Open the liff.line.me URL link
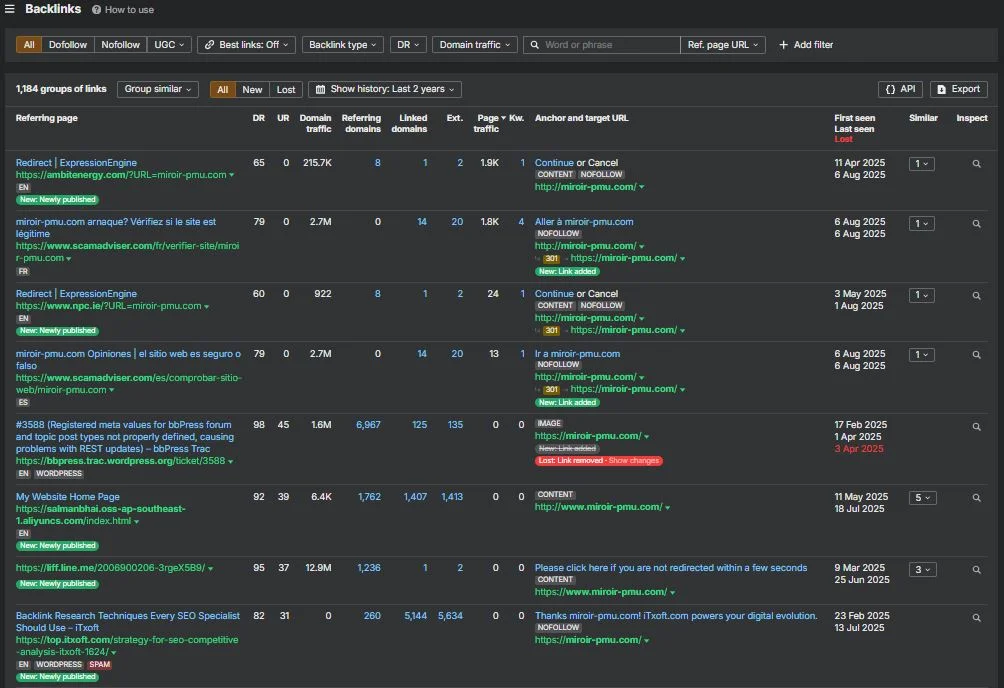Image resolution: width=1004 pixels, height=688 pixels. (x=110, y=568)
